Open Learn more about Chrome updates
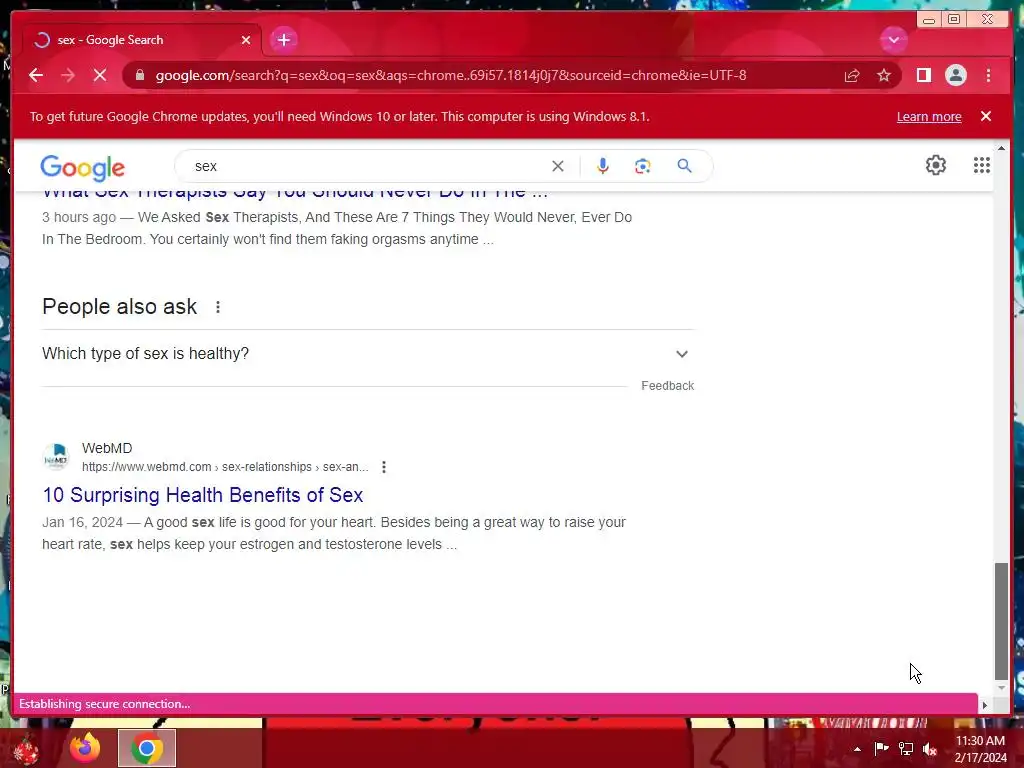This screenshot has height=768, width=1024. point(929,116)
